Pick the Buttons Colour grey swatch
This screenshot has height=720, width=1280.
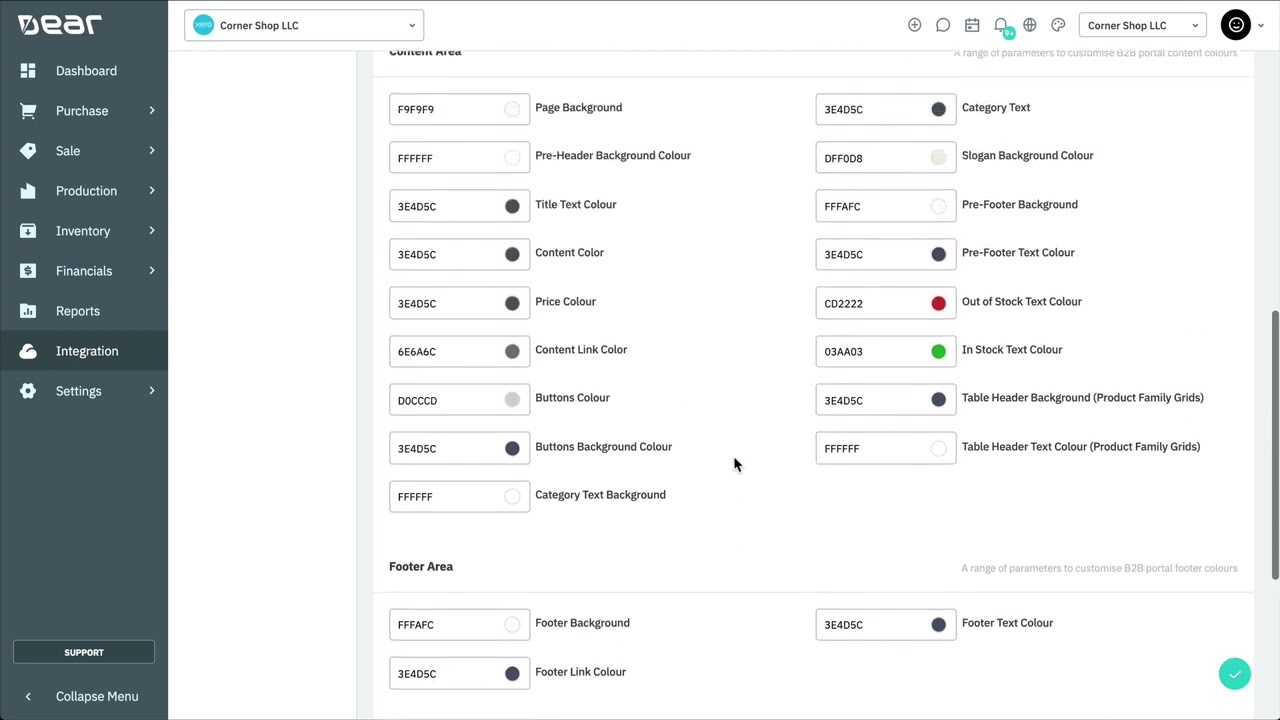pyautogui.click(x=512, y=400)
